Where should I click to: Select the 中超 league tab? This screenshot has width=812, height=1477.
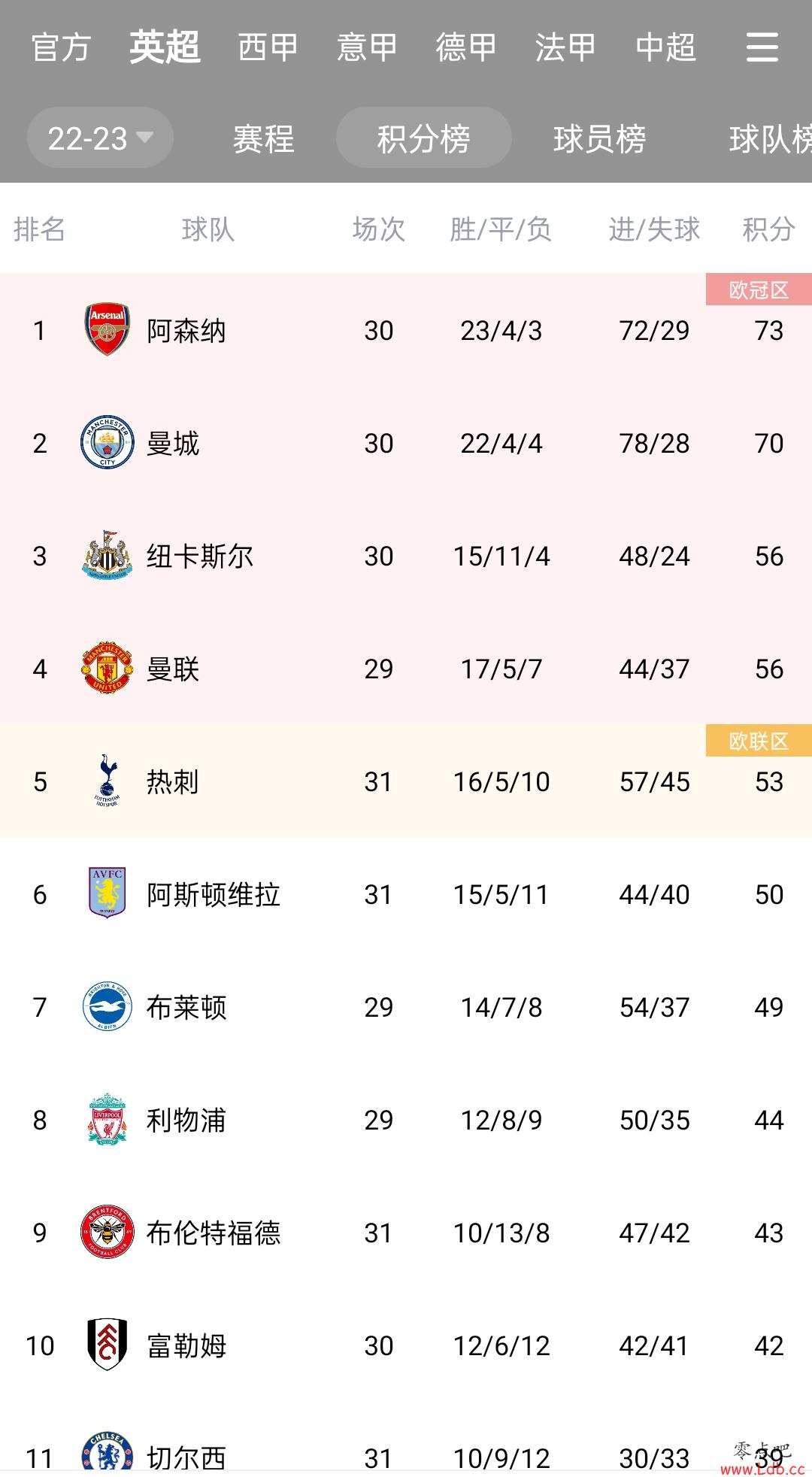pos(665,47)
